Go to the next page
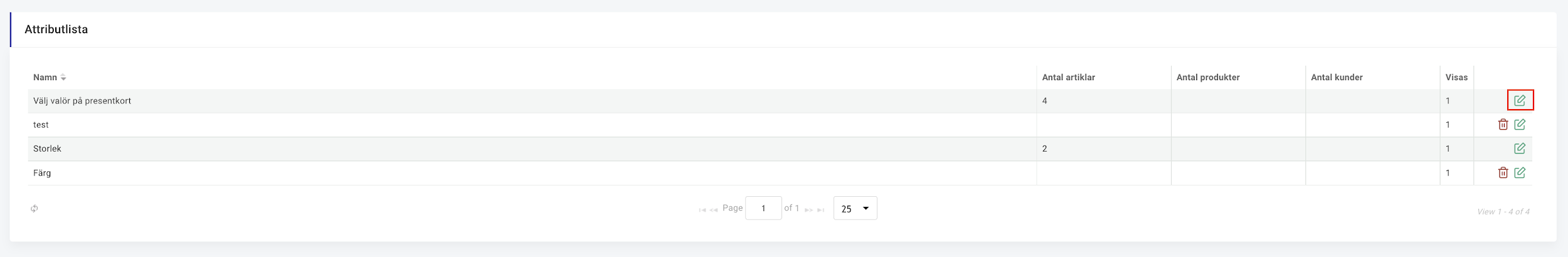1568x257 pixels. (x=809, y=210)
